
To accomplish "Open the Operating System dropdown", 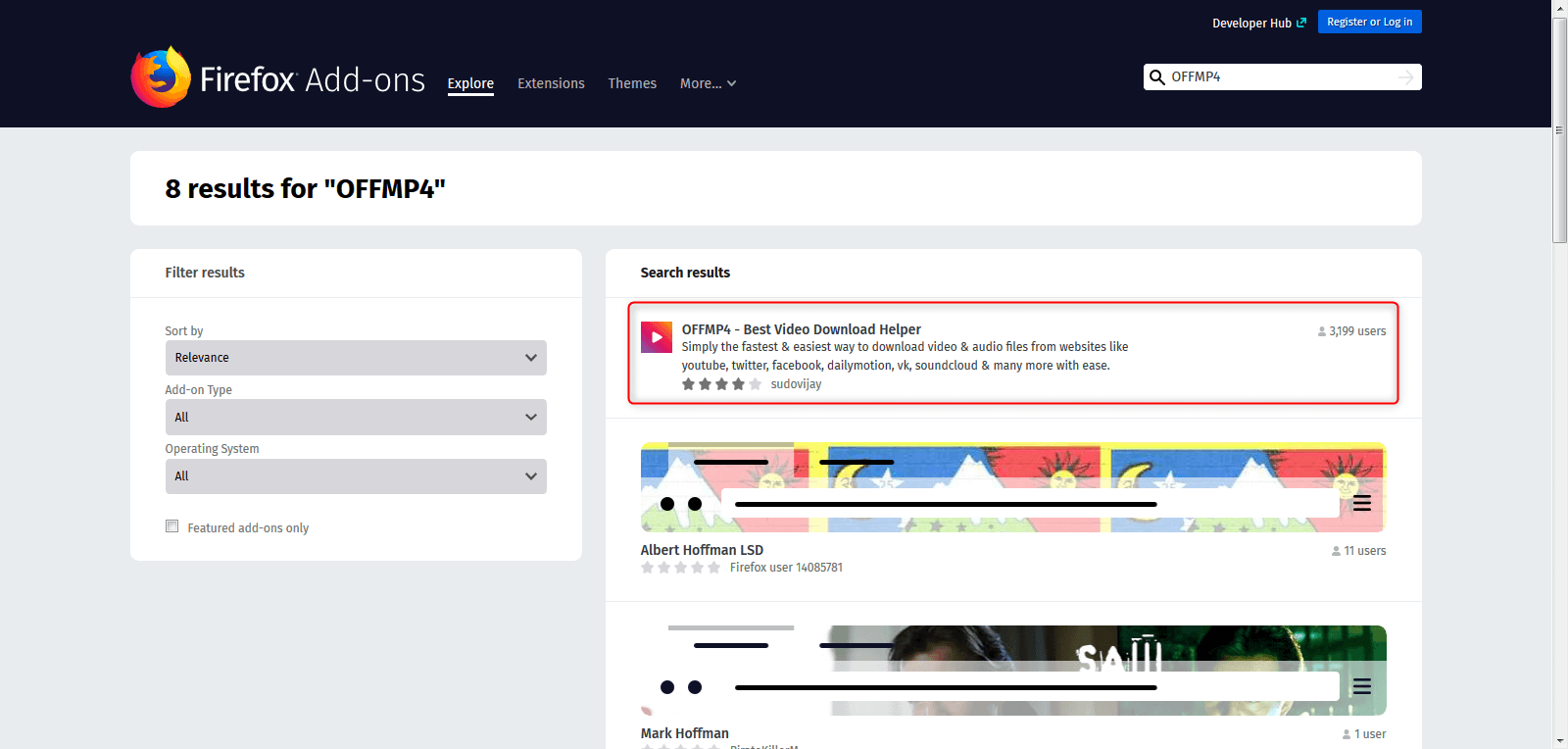I will click(x=356, y=476).
